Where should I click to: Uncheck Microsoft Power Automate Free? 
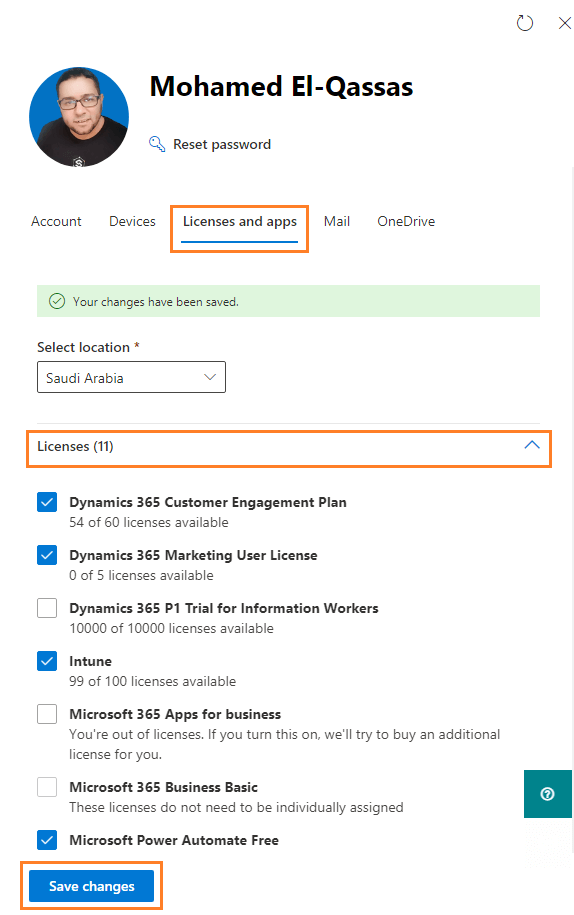point(47,840)
